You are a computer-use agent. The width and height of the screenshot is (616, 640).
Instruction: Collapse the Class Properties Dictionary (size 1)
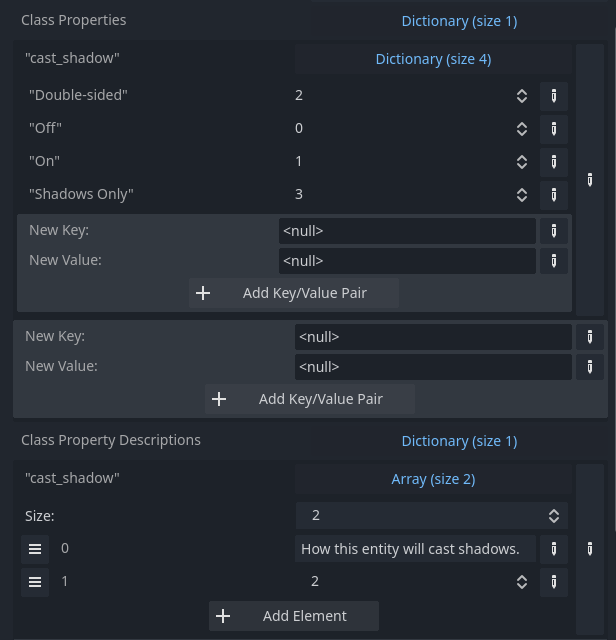[459, 21]
